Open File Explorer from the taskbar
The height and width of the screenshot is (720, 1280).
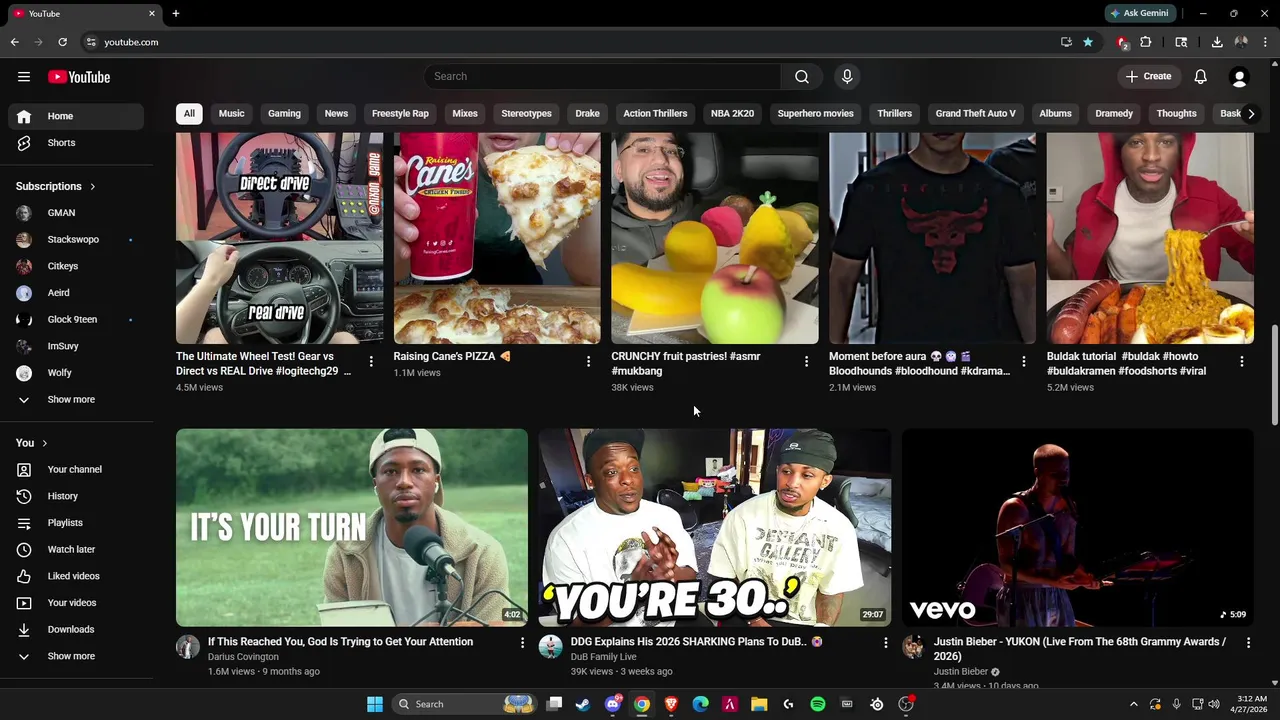point(759,704)
